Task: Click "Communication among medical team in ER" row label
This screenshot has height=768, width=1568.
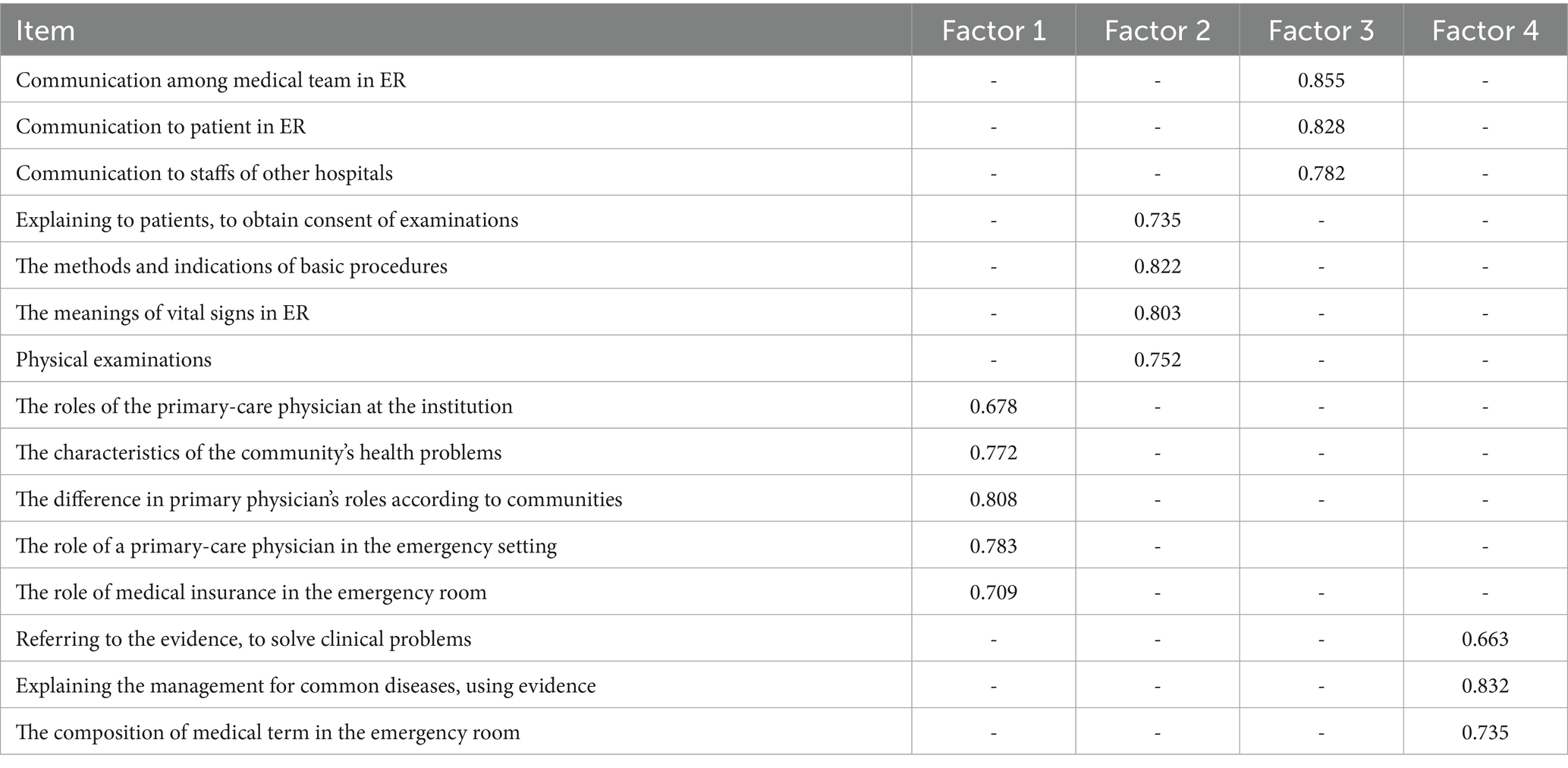Action: click(211, 80)
